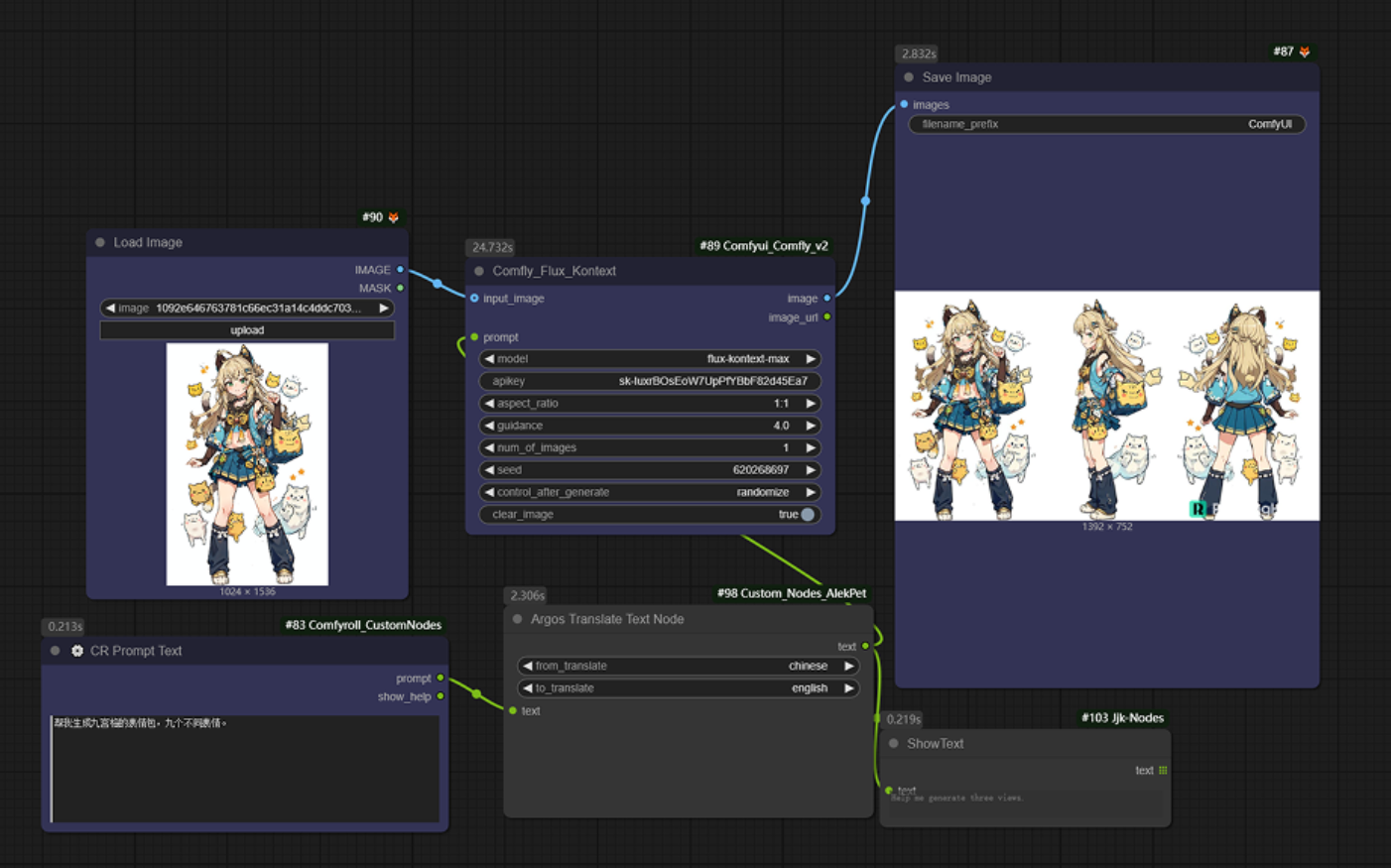Screen dimensions: 1391x868
Task: Click the #89 Comfyui_Comfly_v2 badge
Action: (x=763, y=246)
